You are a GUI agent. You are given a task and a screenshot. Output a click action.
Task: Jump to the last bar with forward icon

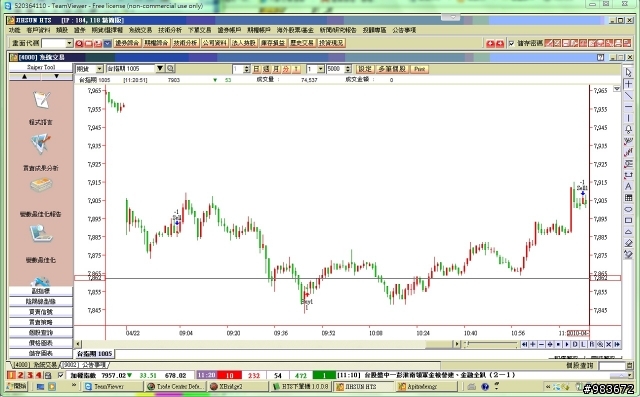pyautogui.click(x=617, y=345)
